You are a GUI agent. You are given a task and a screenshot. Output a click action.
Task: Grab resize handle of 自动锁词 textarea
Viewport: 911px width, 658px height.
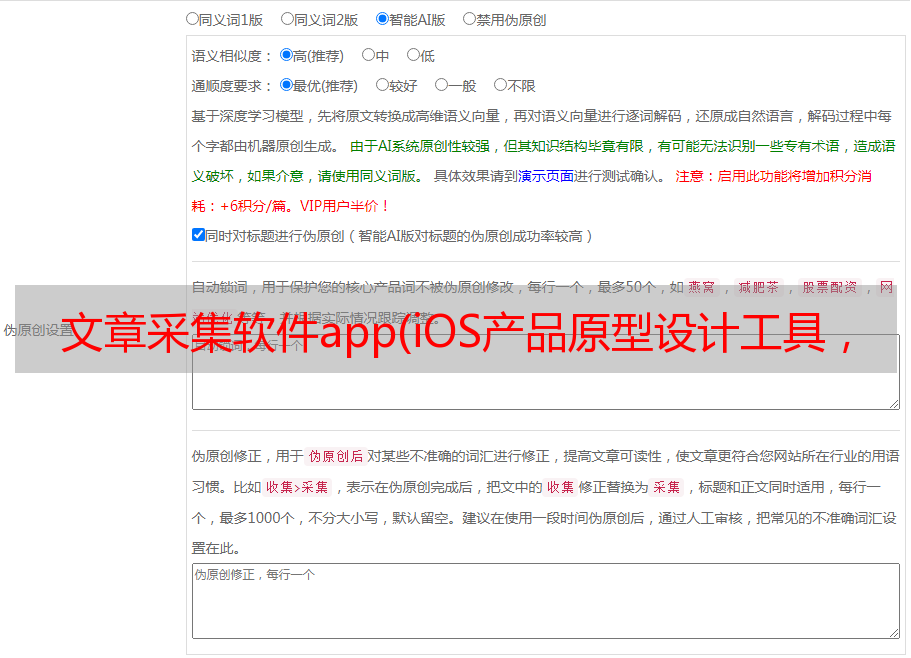click(894, 404)
